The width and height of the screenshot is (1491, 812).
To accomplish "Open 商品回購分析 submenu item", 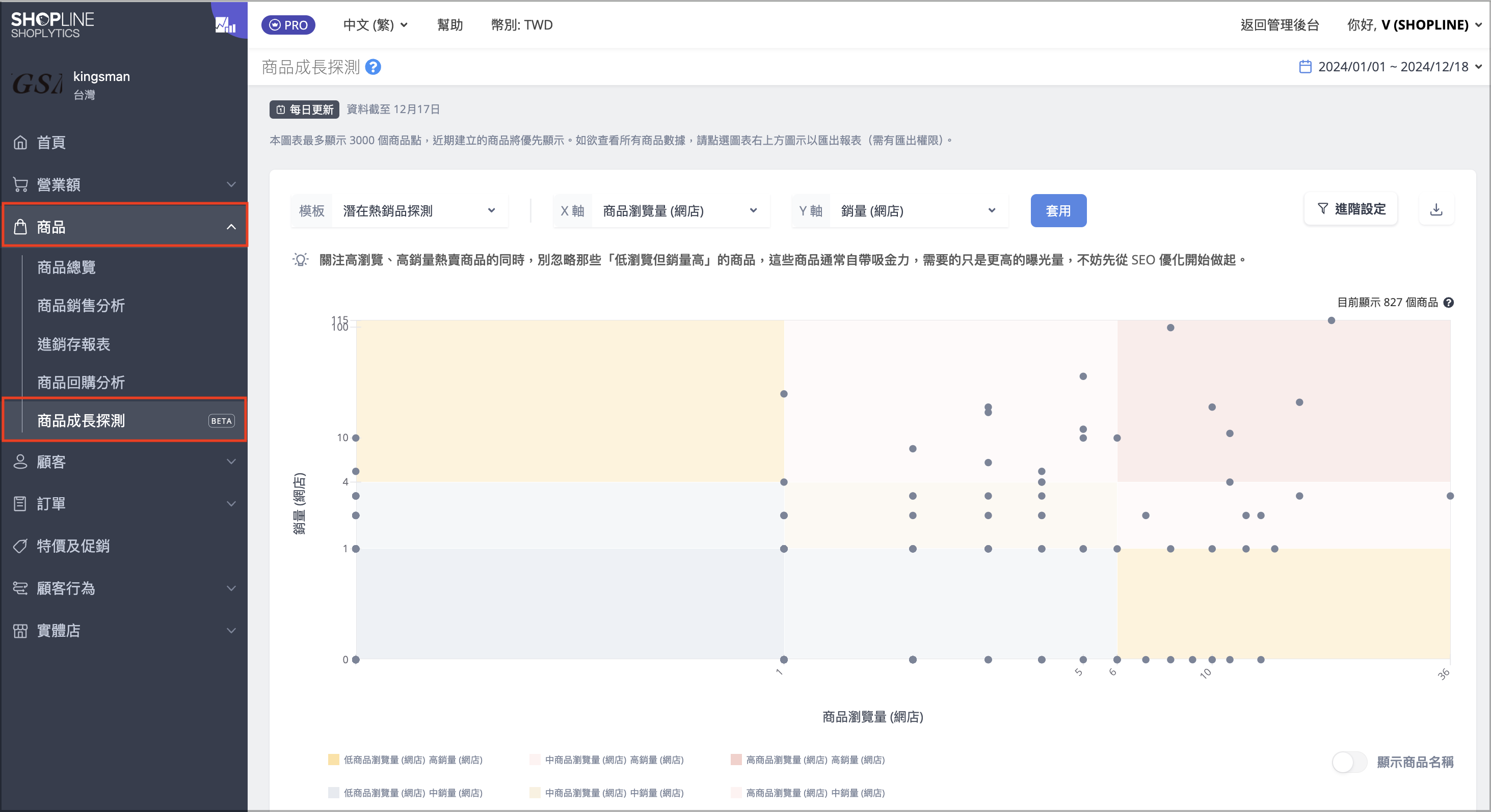I will (x=81, y=383).
